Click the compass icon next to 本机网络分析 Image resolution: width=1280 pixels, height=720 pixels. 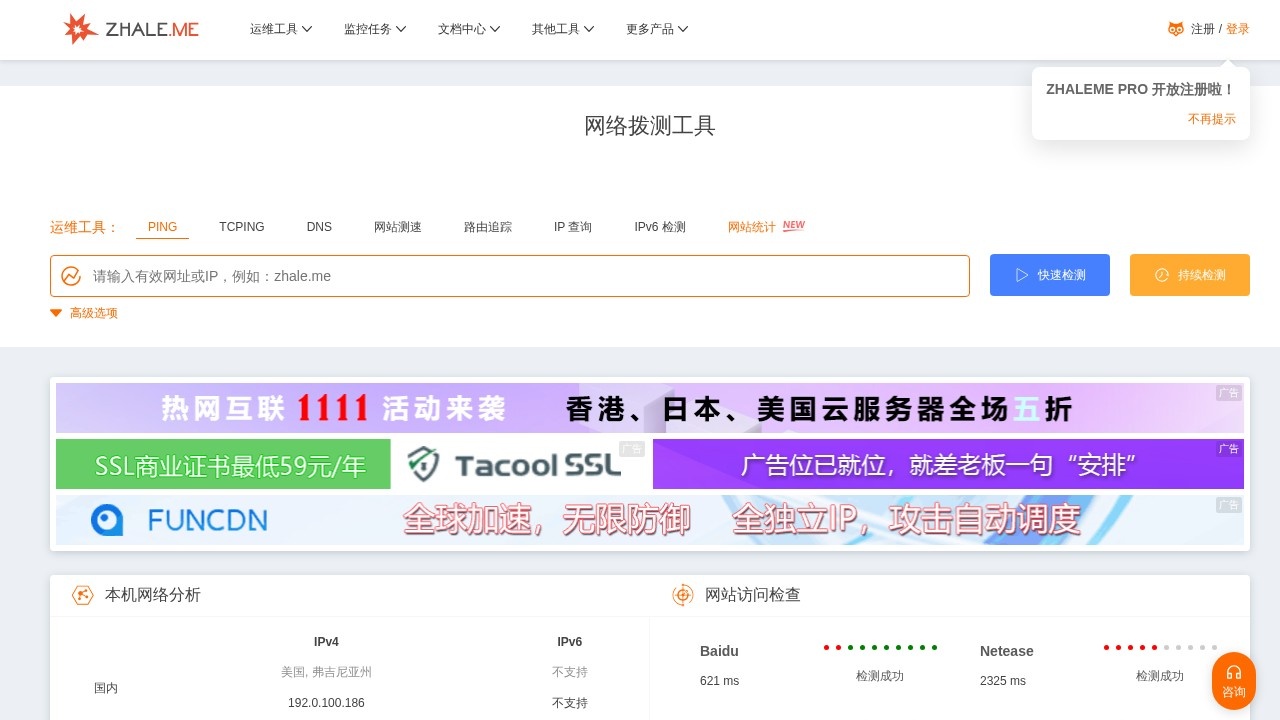83,595
